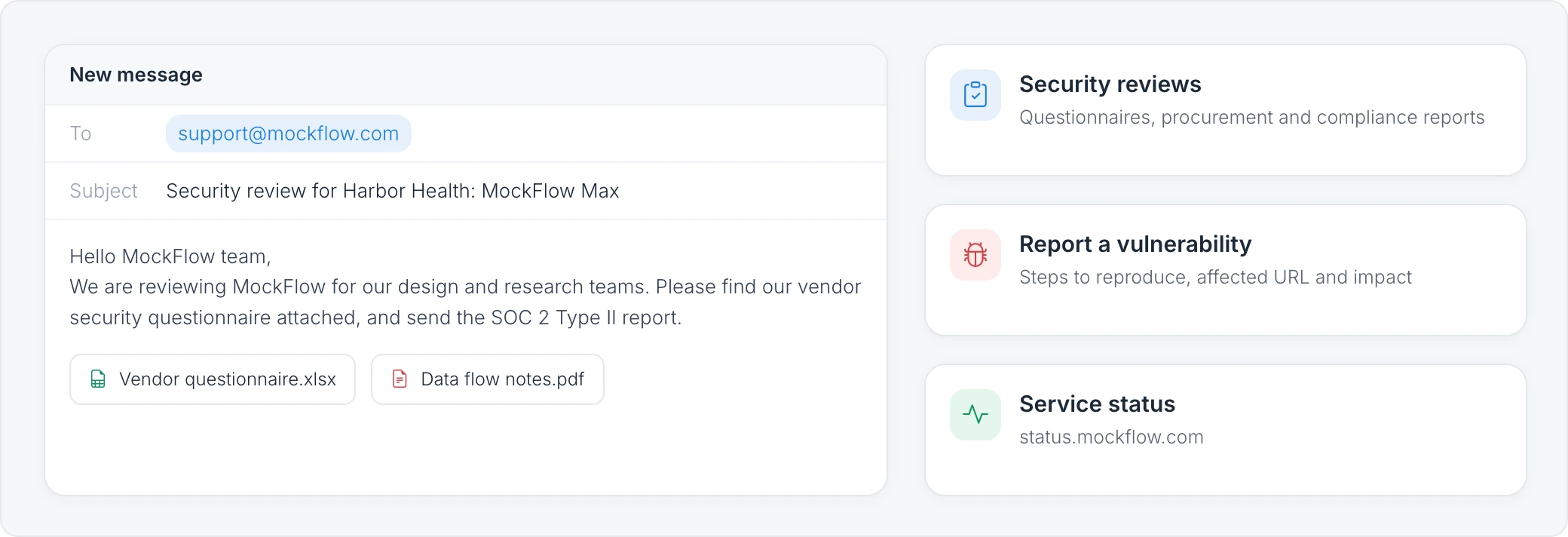
Task: Click the PDF icon on Data flow notes.pdf
Action: (x=400, y=379)
